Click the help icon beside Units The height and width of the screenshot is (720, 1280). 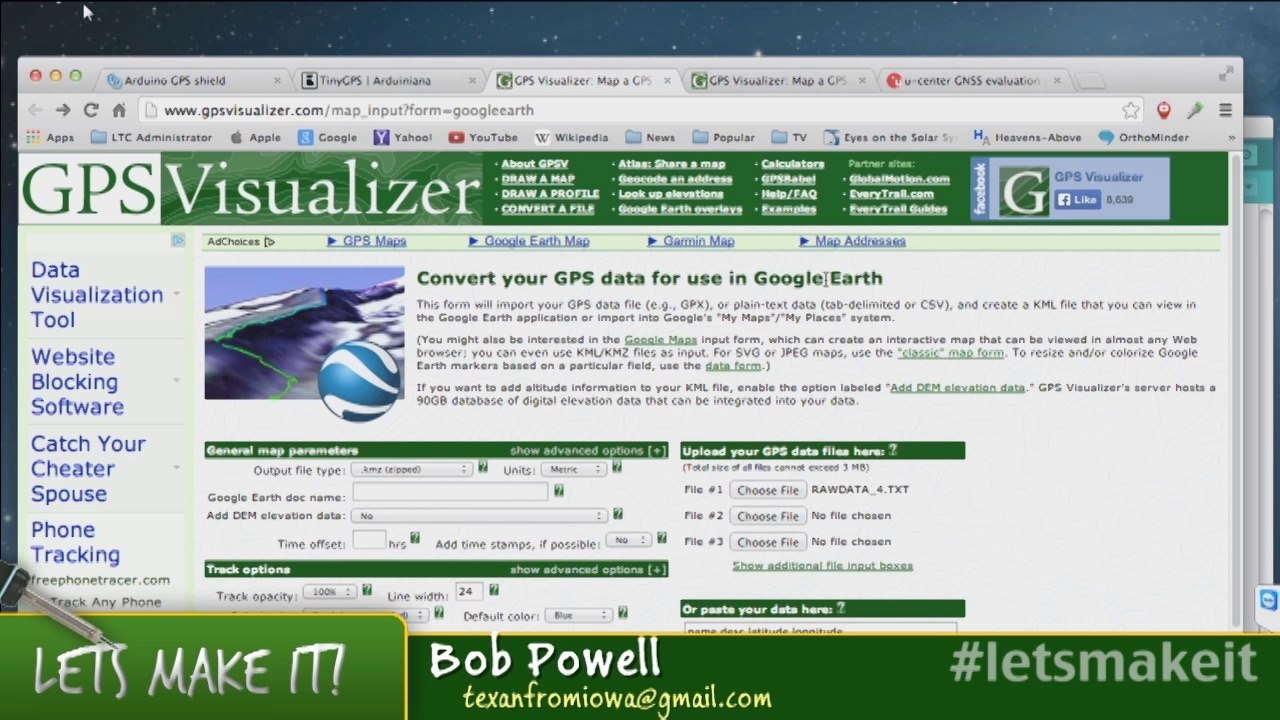pos(617,468)
